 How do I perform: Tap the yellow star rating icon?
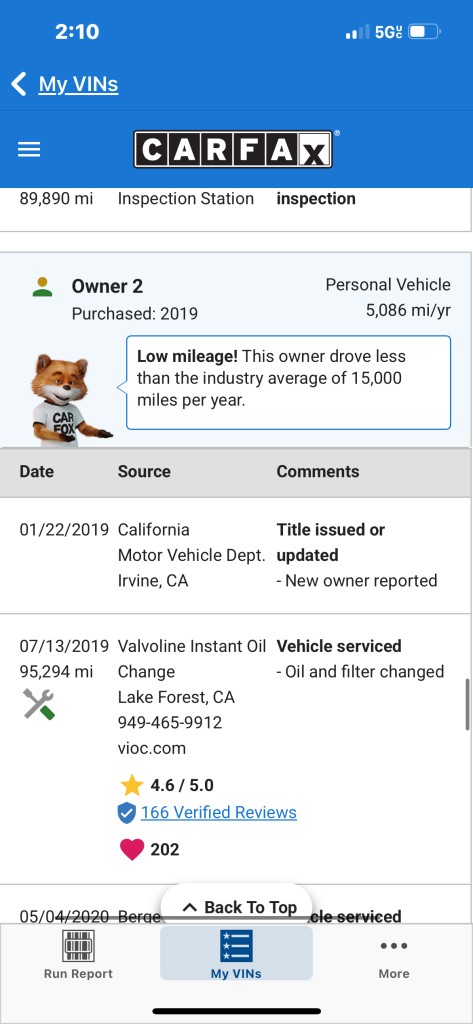[x=131, y=785]
